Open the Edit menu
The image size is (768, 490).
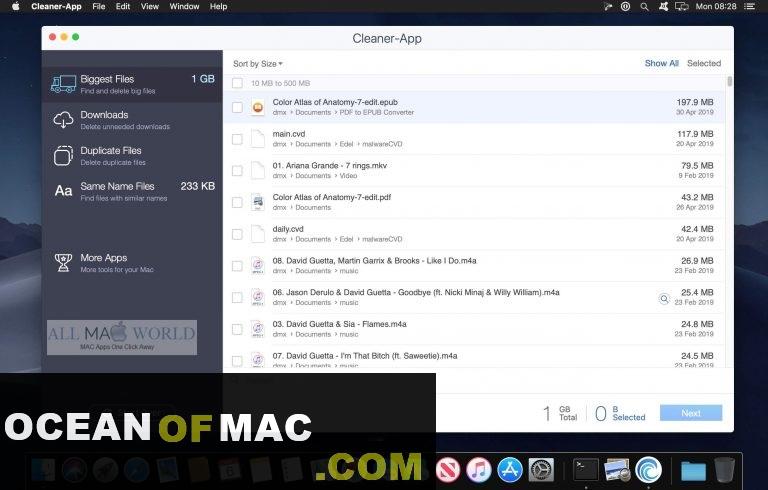tap(122, 6)
